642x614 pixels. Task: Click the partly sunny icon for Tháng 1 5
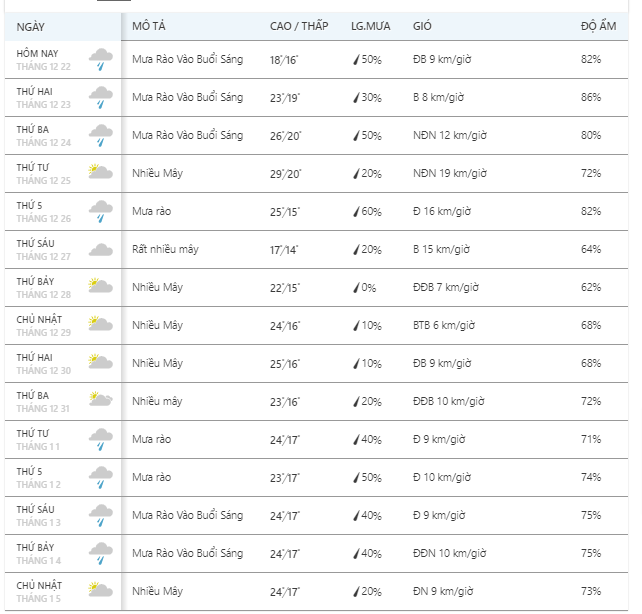click(x=100, y=589)
